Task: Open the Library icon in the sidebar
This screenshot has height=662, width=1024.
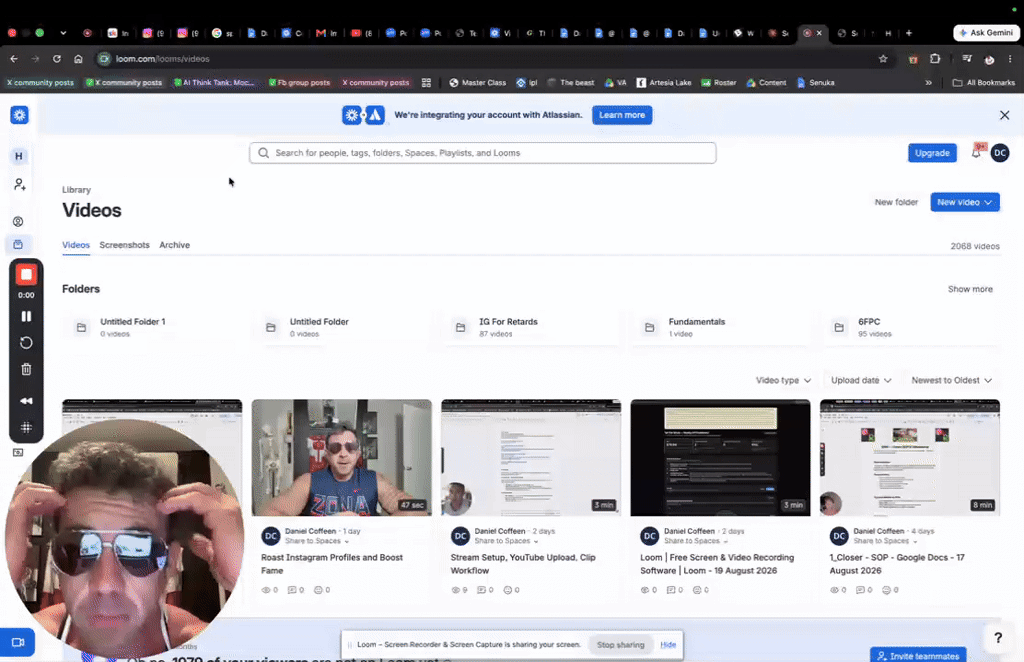Action: click(x=18, y=244)
